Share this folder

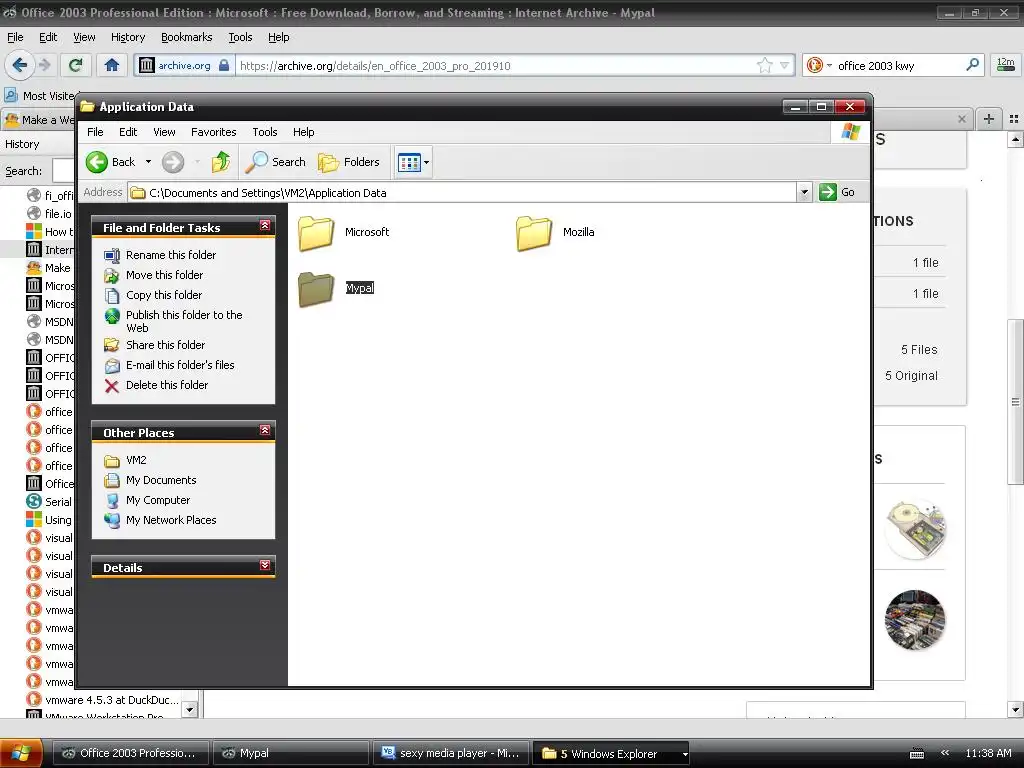point(165,345)
